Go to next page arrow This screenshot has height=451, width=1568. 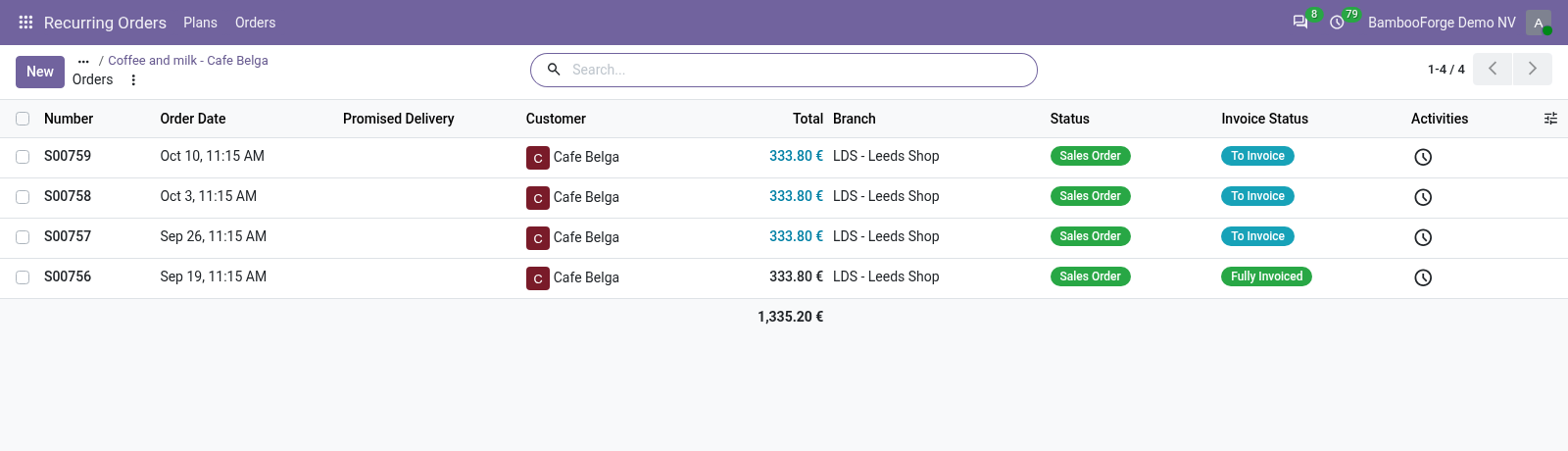click(1533, 69)
